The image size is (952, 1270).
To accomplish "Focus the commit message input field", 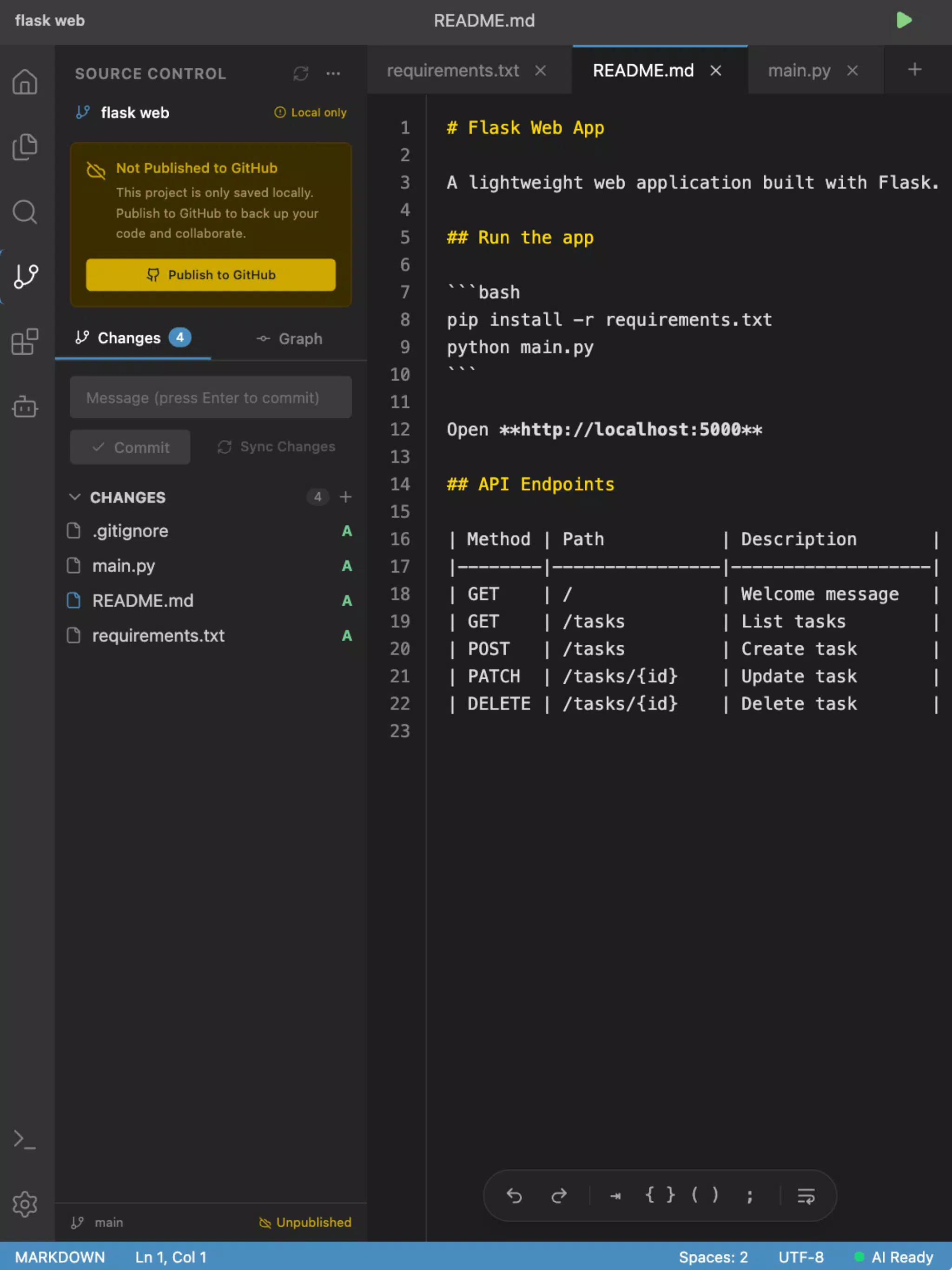I will (211, 397).
